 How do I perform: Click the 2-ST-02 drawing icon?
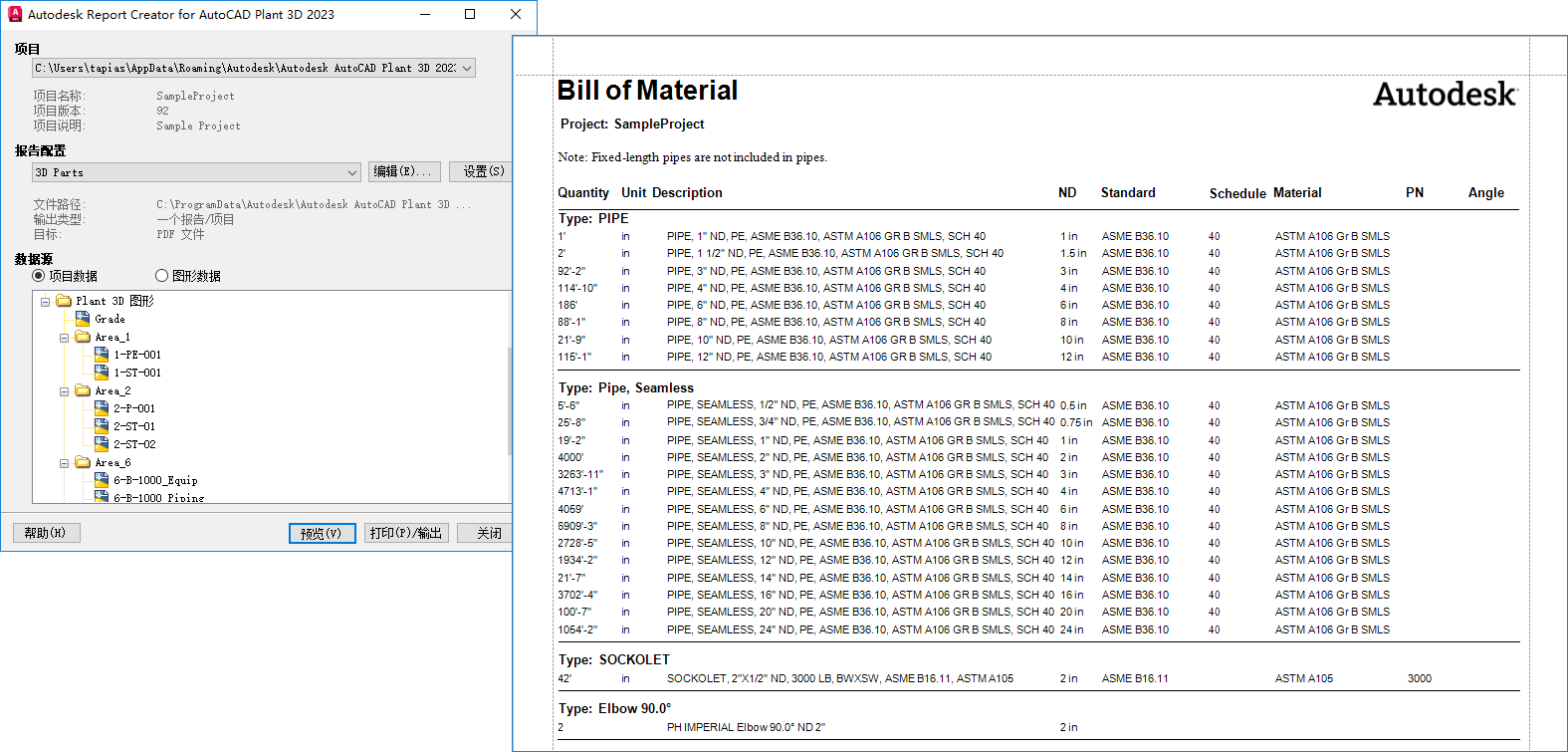click(102, 444)
